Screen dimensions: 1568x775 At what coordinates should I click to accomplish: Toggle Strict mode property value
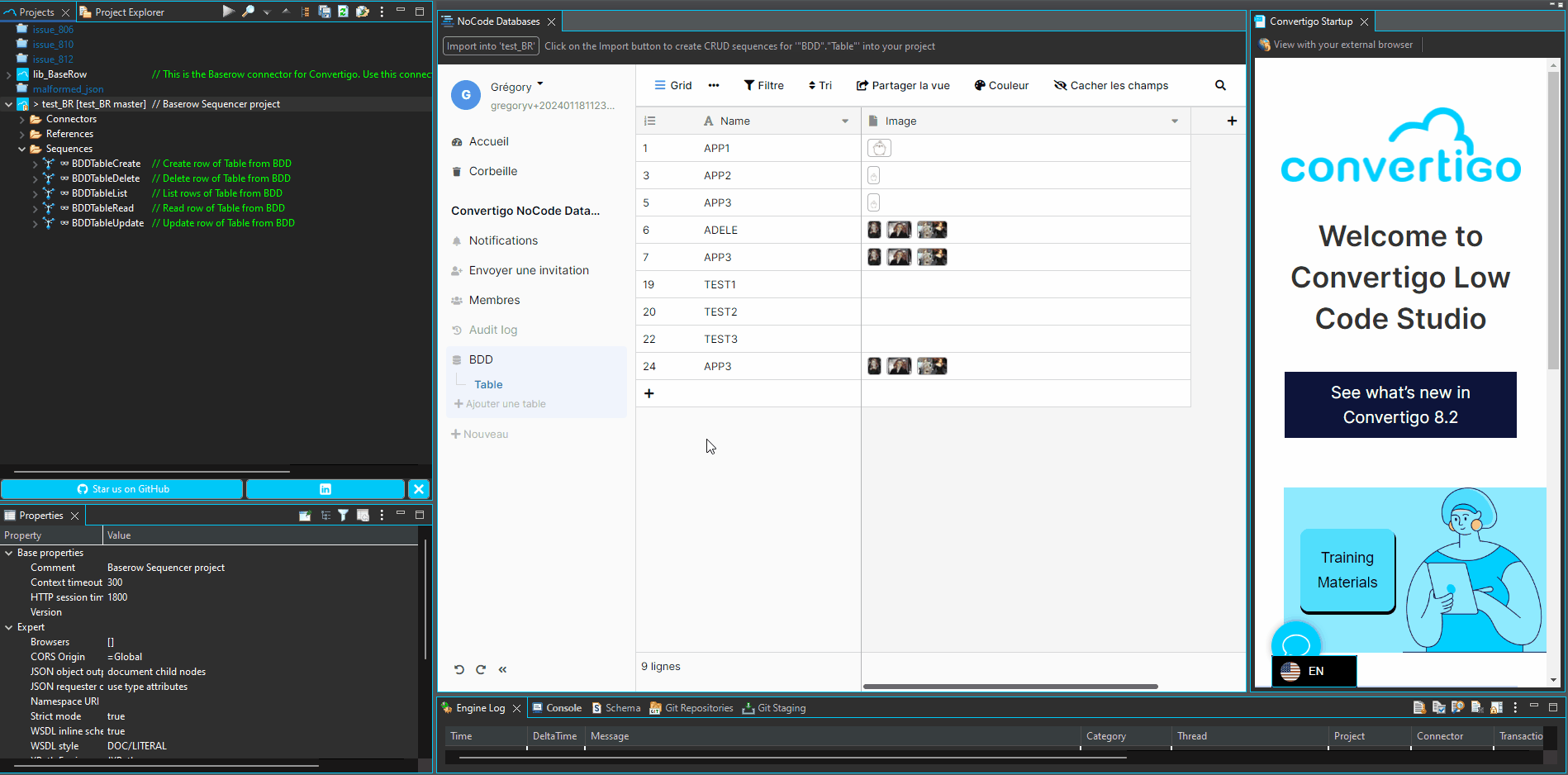(x=116, y=716)
